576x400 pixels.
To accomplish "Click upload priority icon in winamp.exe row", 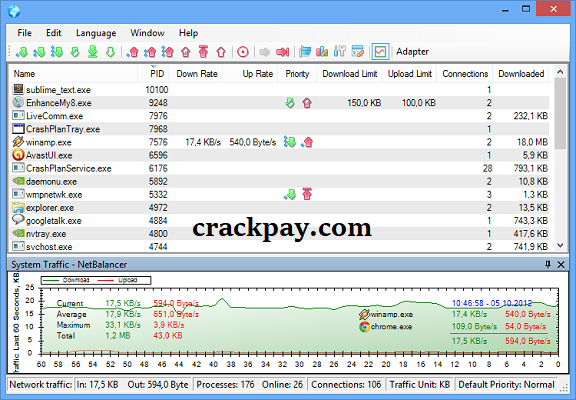I will 307,142.
